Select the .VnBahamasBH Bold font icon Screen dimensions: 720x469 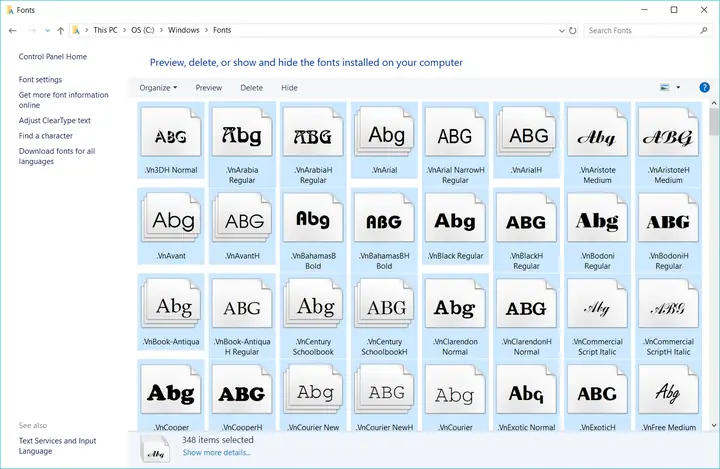pyautogui.click(x=384, y=218)
